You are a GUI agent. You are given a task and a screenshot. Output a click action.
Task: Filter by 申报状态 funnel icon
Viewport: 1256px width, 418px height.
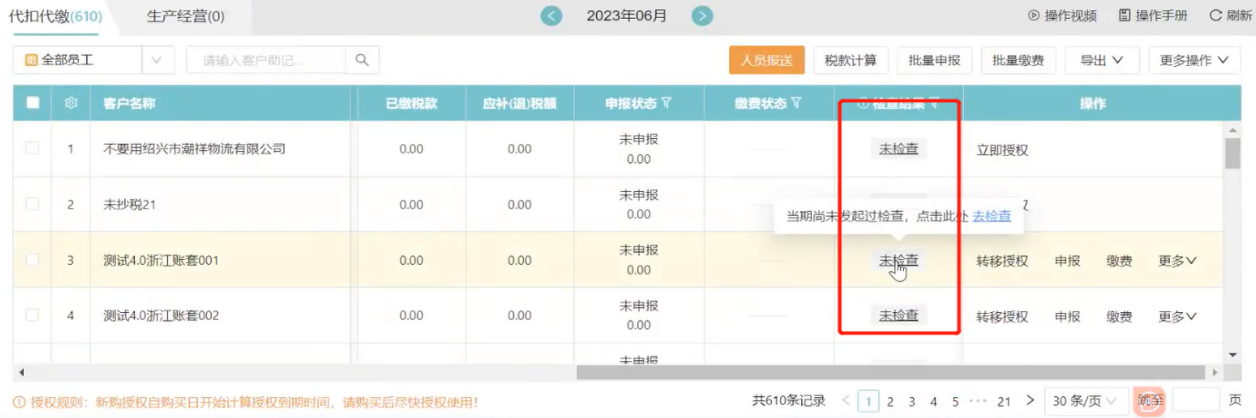point(666,103)
